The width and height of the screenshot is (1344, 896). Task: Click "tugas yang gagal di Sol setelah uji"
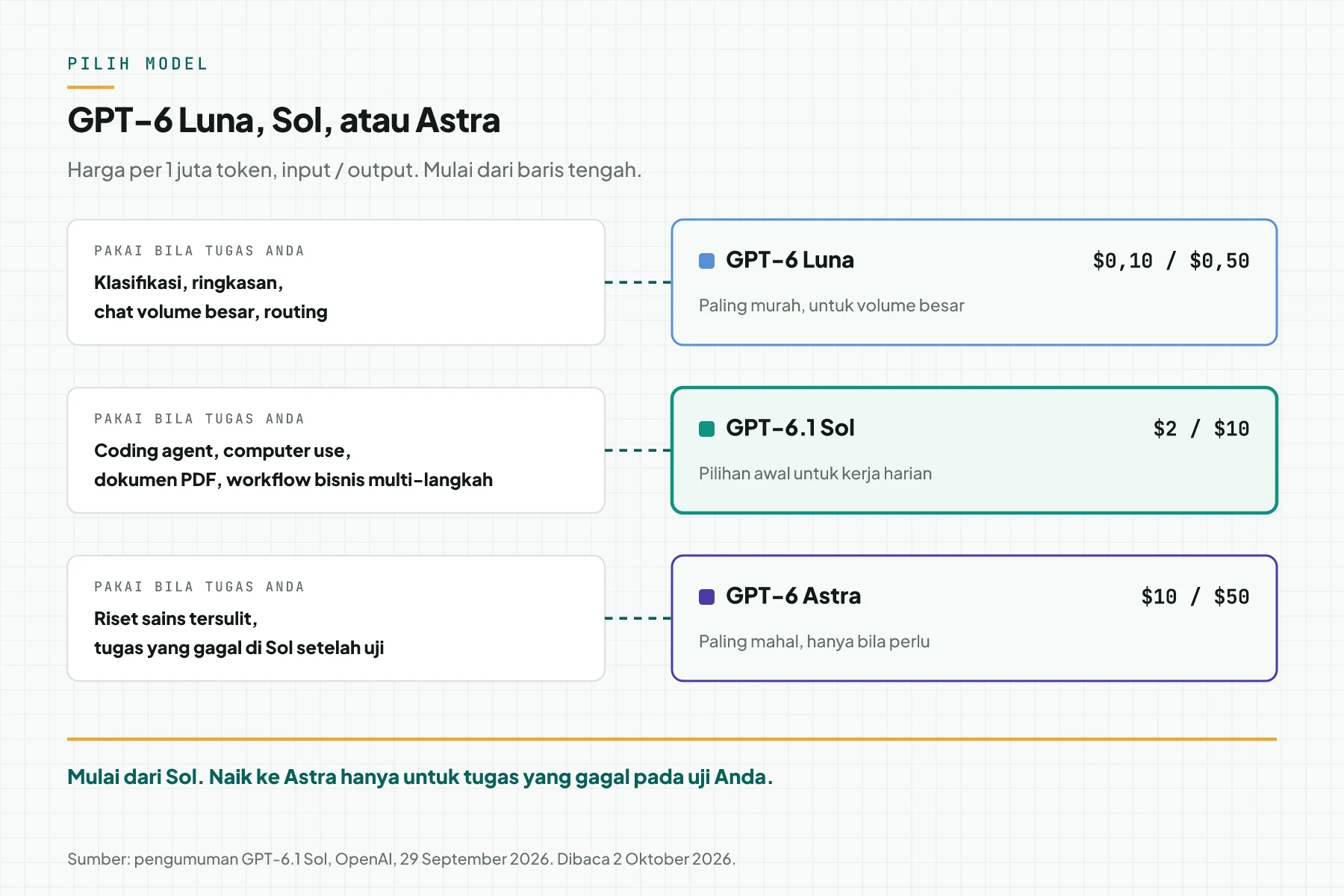239,648
